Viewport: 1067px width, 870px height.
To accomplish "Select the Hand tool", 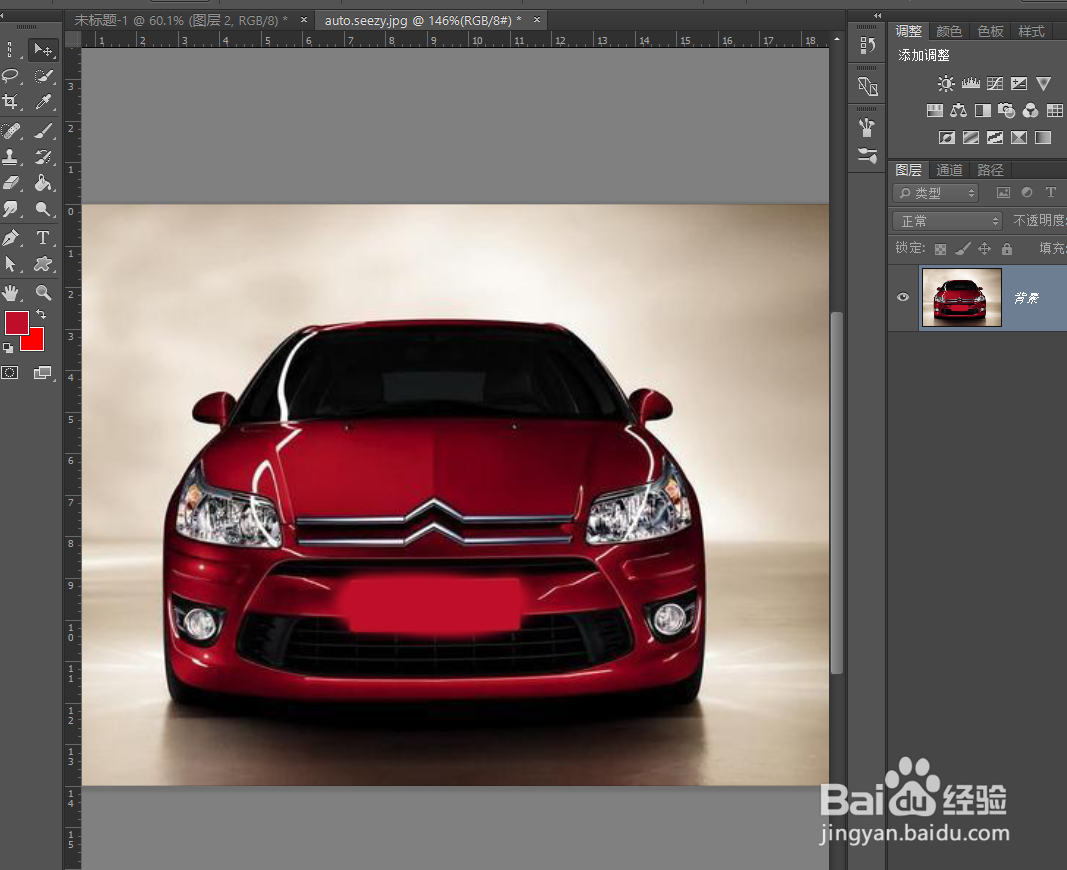I will pos(10,292).
